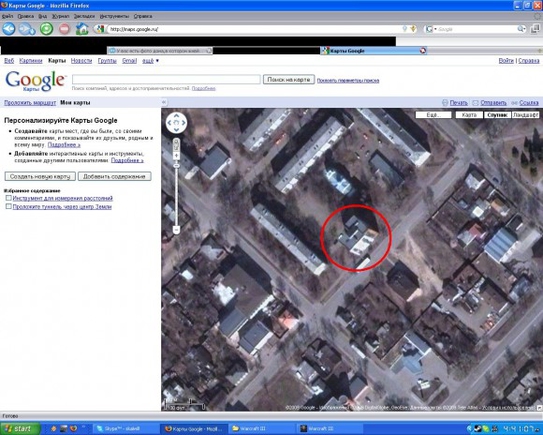Click the Поиск на карте button
The height and width of the screenshot is (435, 543).
pyautogui.click(x=288, y=80)
